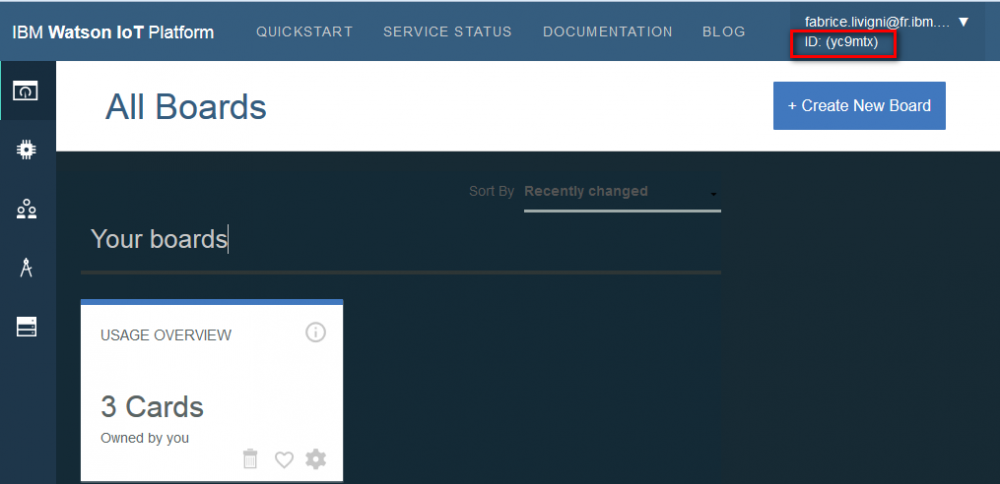
Task: Open the Usage Overview board card
Action: (212, 390)
